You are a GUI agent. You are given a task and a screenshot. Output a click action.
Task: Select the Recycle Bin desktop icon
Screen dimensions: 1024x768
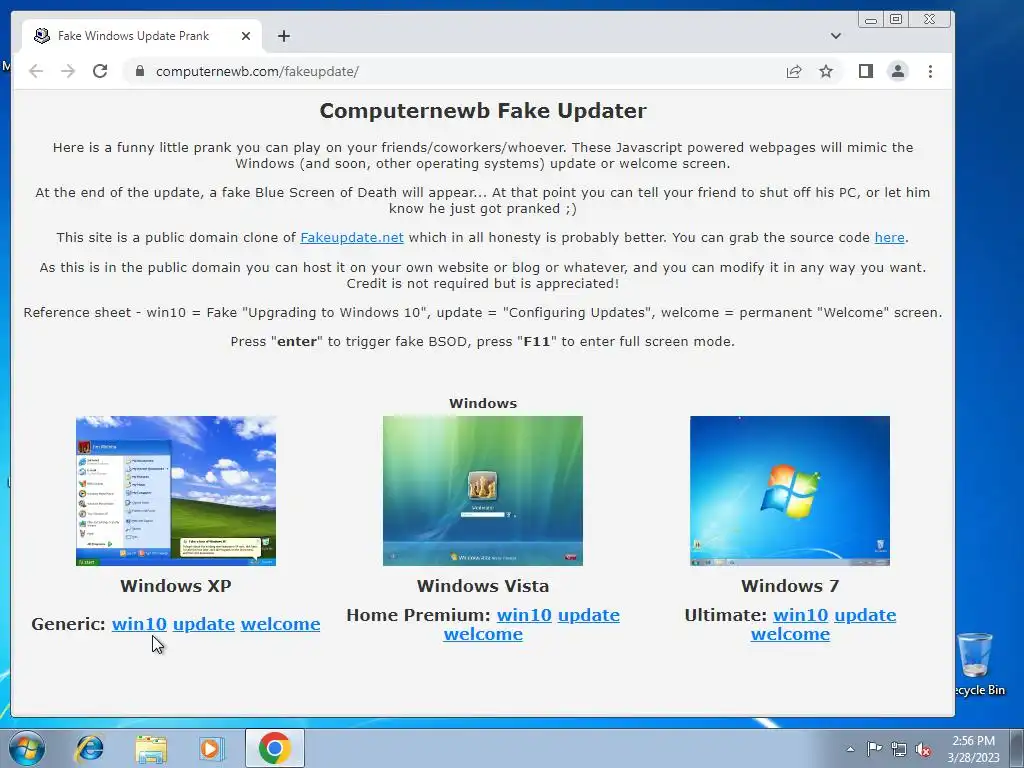pyautogui.click(x=978, y=664)
